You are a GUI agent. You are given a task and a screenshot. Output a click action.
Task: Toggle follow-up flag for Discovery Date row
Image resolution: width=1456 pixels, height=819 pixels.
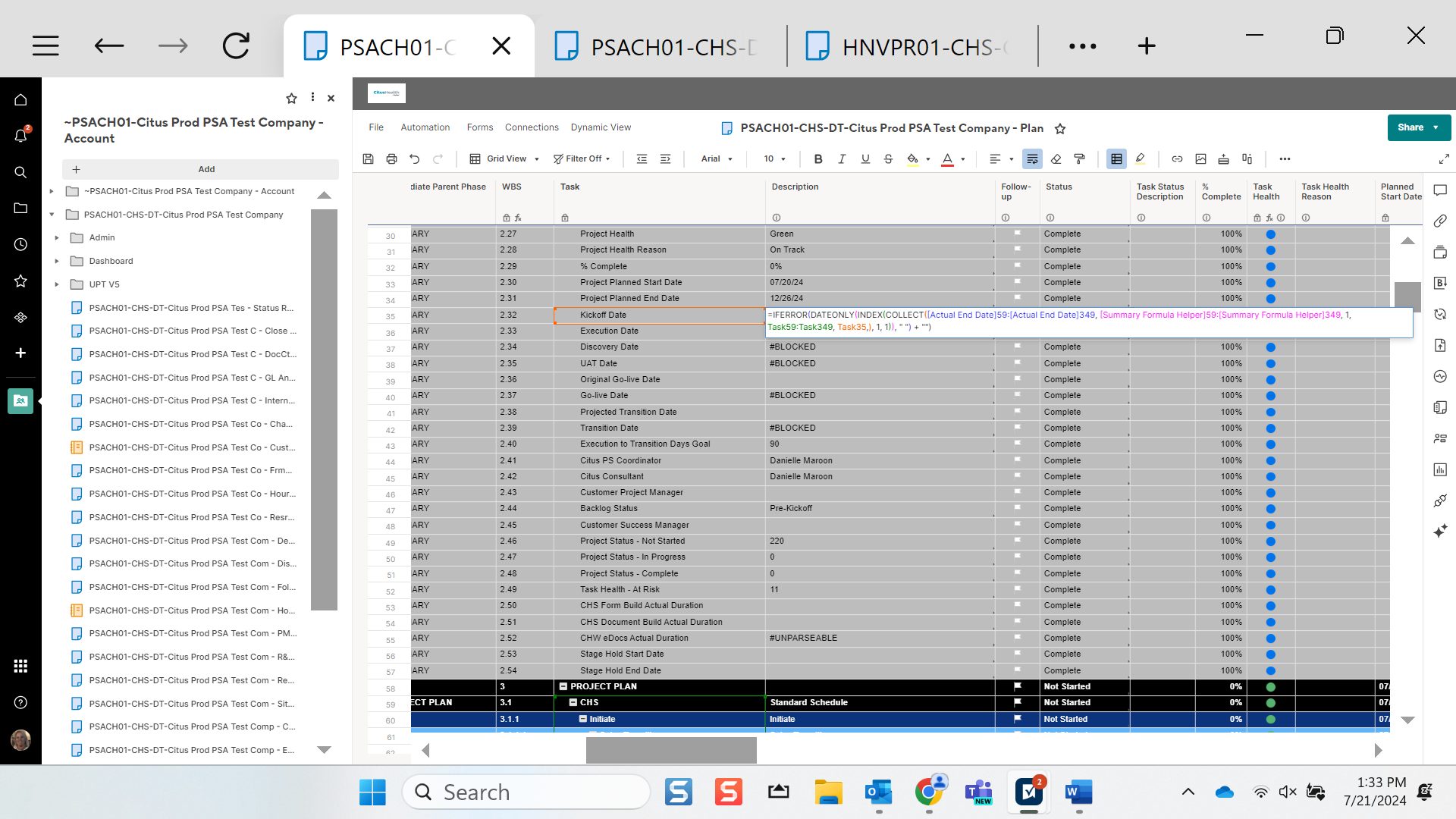pyautogui.click(x=1017, y=346)
